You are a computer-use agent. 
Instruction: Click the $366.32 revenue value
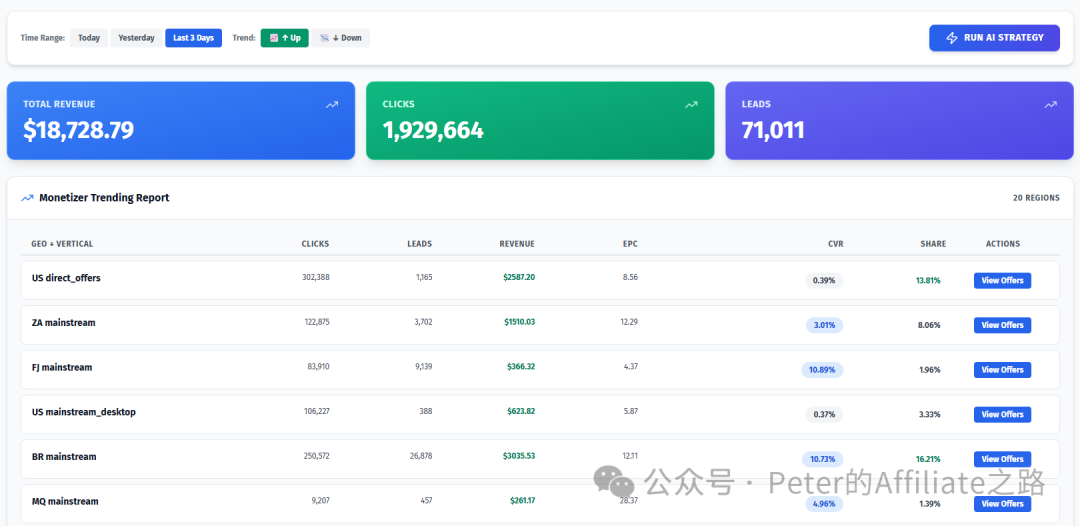pos(521,367)
